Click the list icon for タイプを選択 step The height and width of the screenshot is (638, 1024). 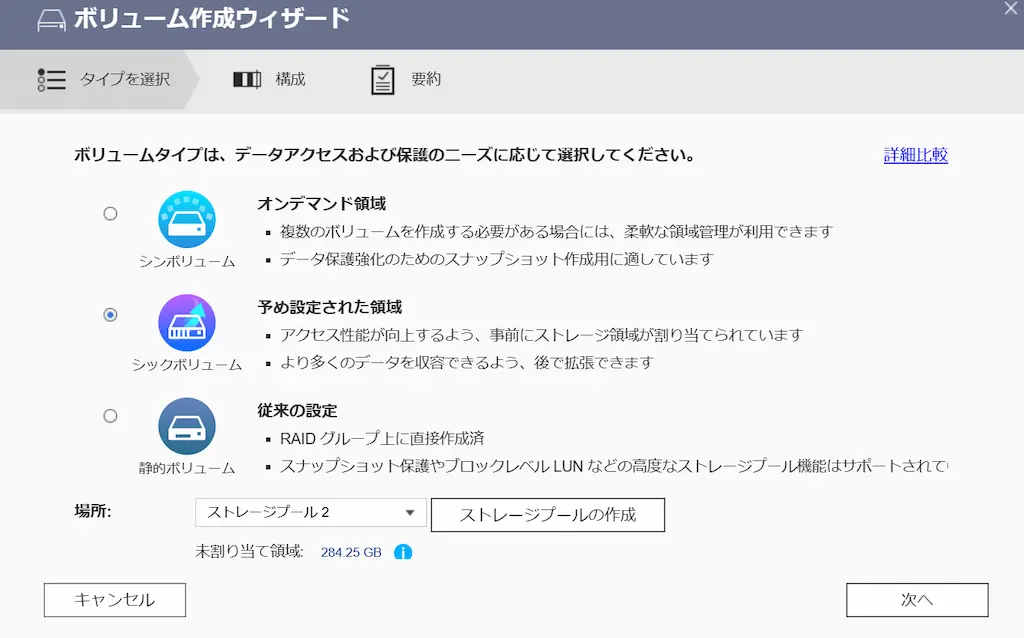click(52, 80)
